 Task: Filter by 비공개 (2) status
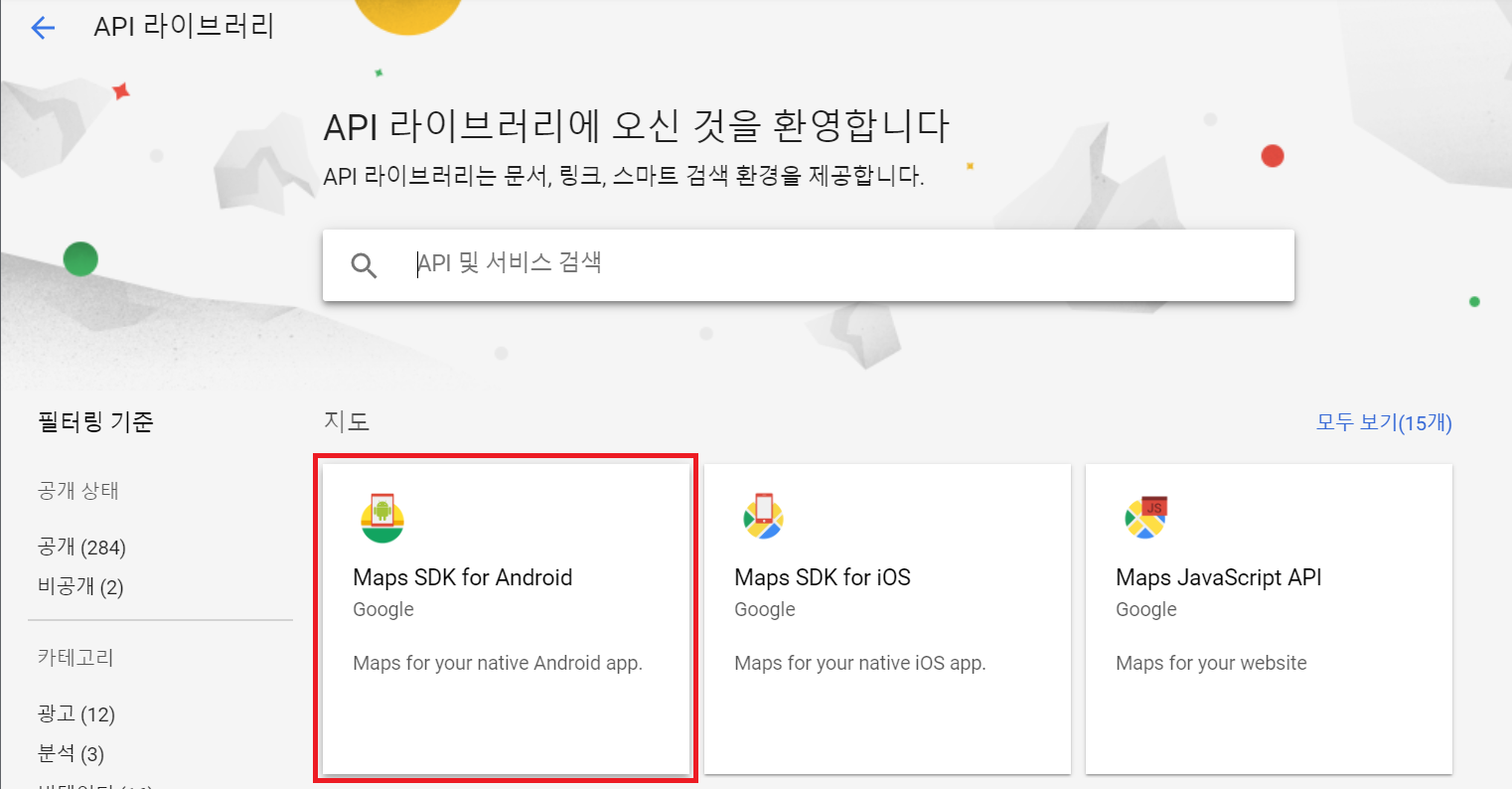click(80, 587)
